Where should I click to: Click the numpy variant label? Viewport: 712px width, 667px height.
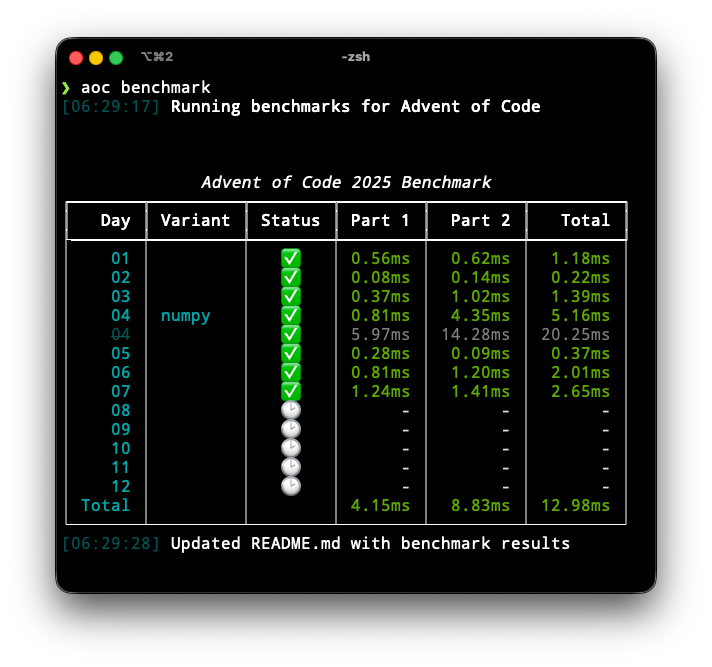point(186,316)
